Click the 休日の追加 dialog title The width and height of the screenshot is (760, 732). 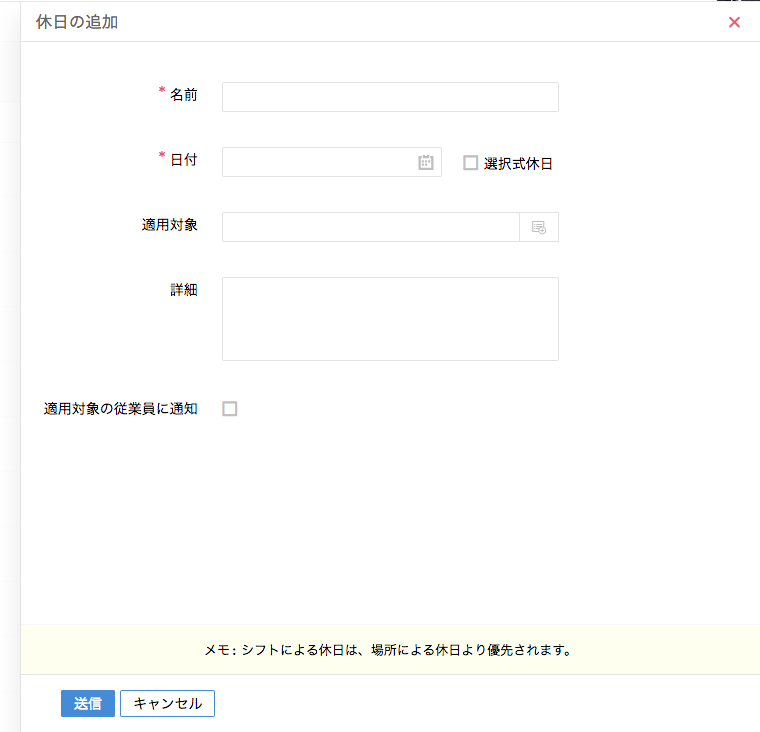(x=77, y=22)
